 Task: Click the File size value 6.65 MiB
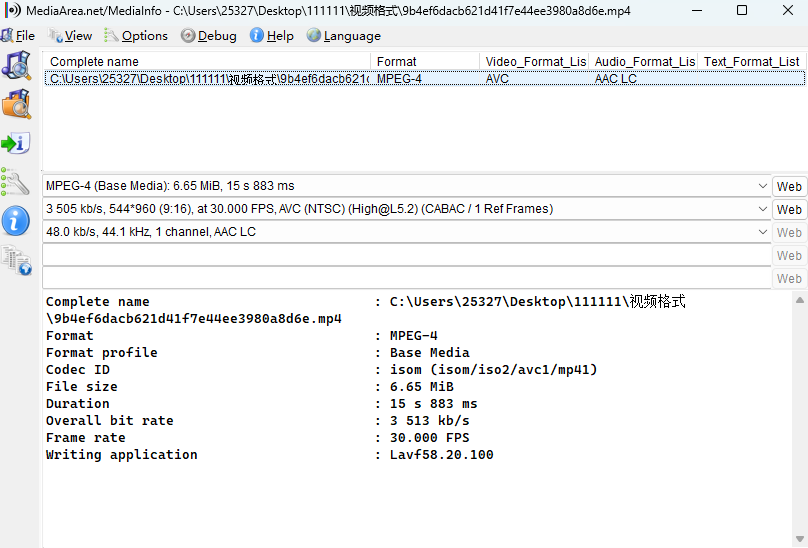click(422, 387)
